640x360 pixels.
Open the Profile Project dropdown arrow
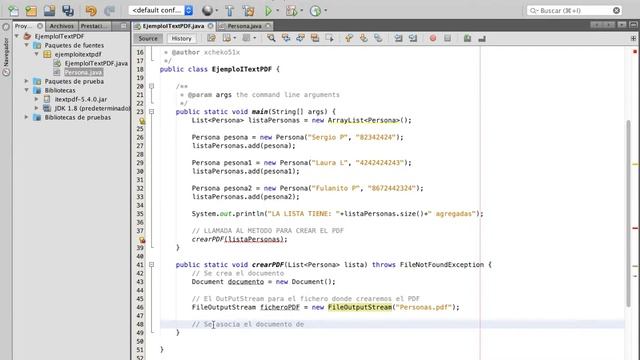coord(325,11)
